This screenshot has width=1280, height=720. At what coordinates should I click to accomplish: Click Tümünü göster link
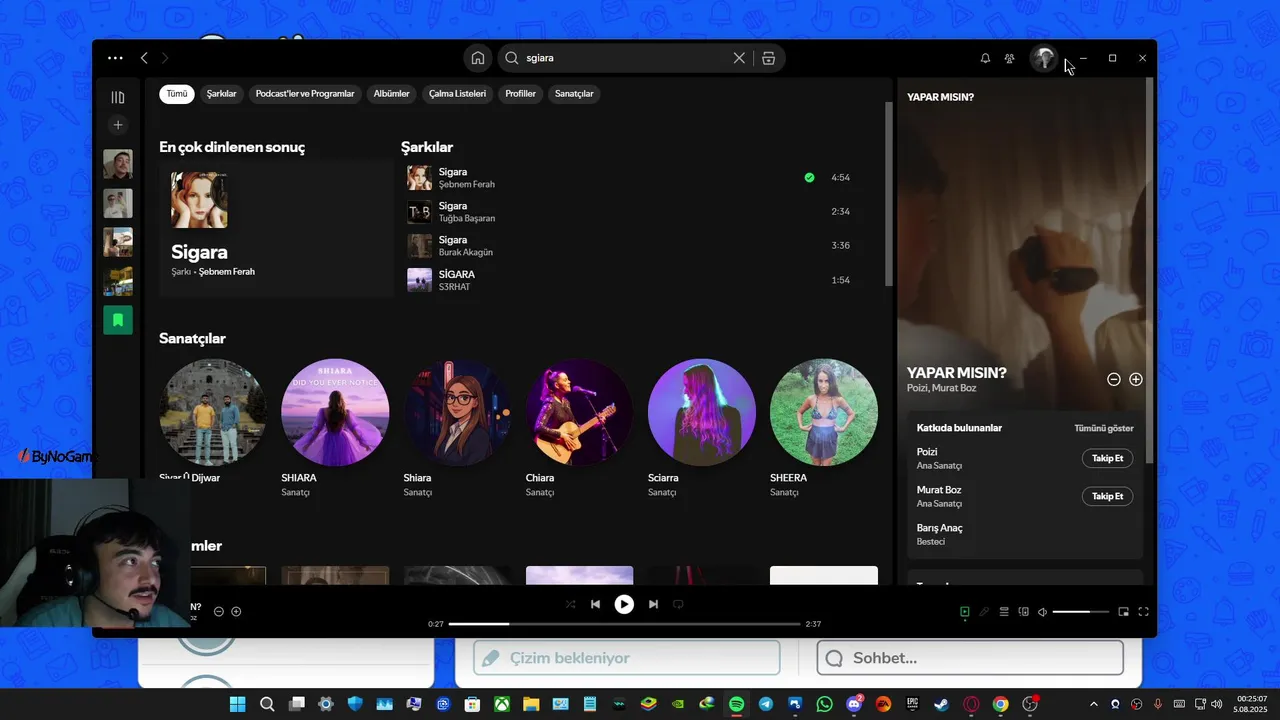[1104, 428]
